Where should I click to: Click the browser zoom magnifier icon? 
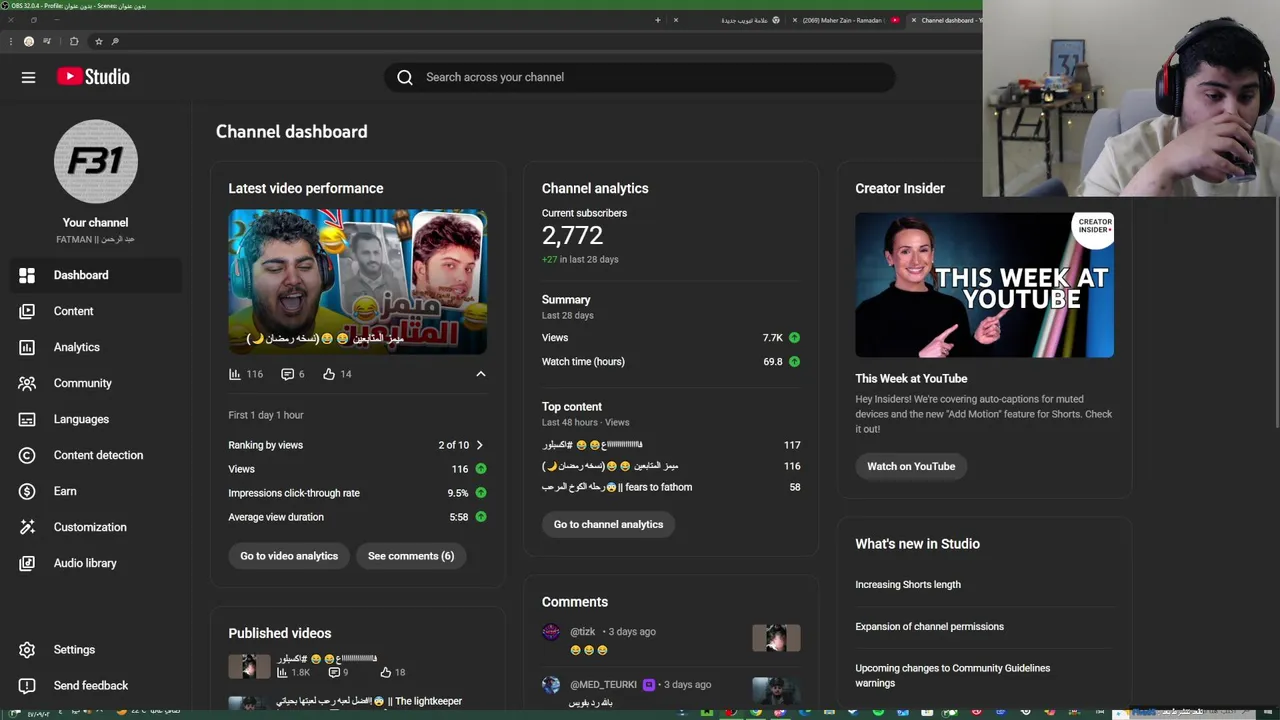point(115,41)
